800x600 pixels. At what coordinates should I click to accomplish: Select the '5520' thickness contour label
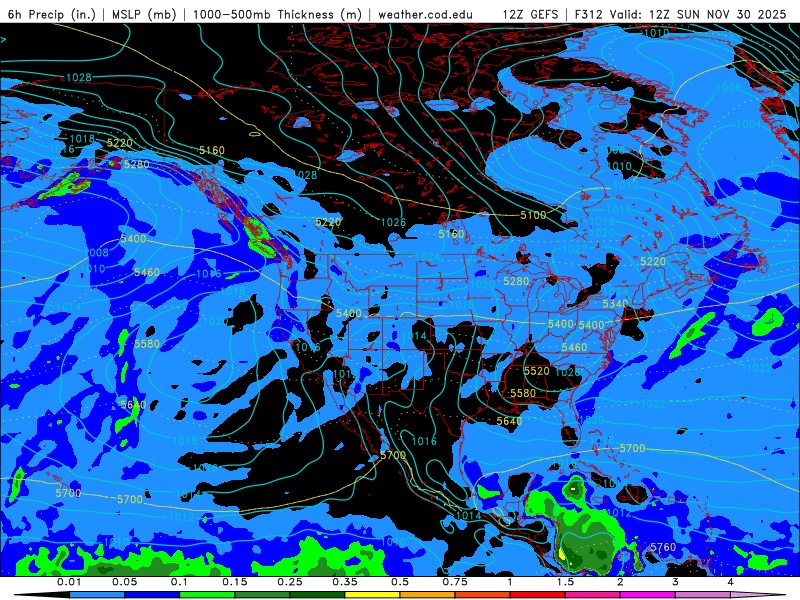coord(537,371)
